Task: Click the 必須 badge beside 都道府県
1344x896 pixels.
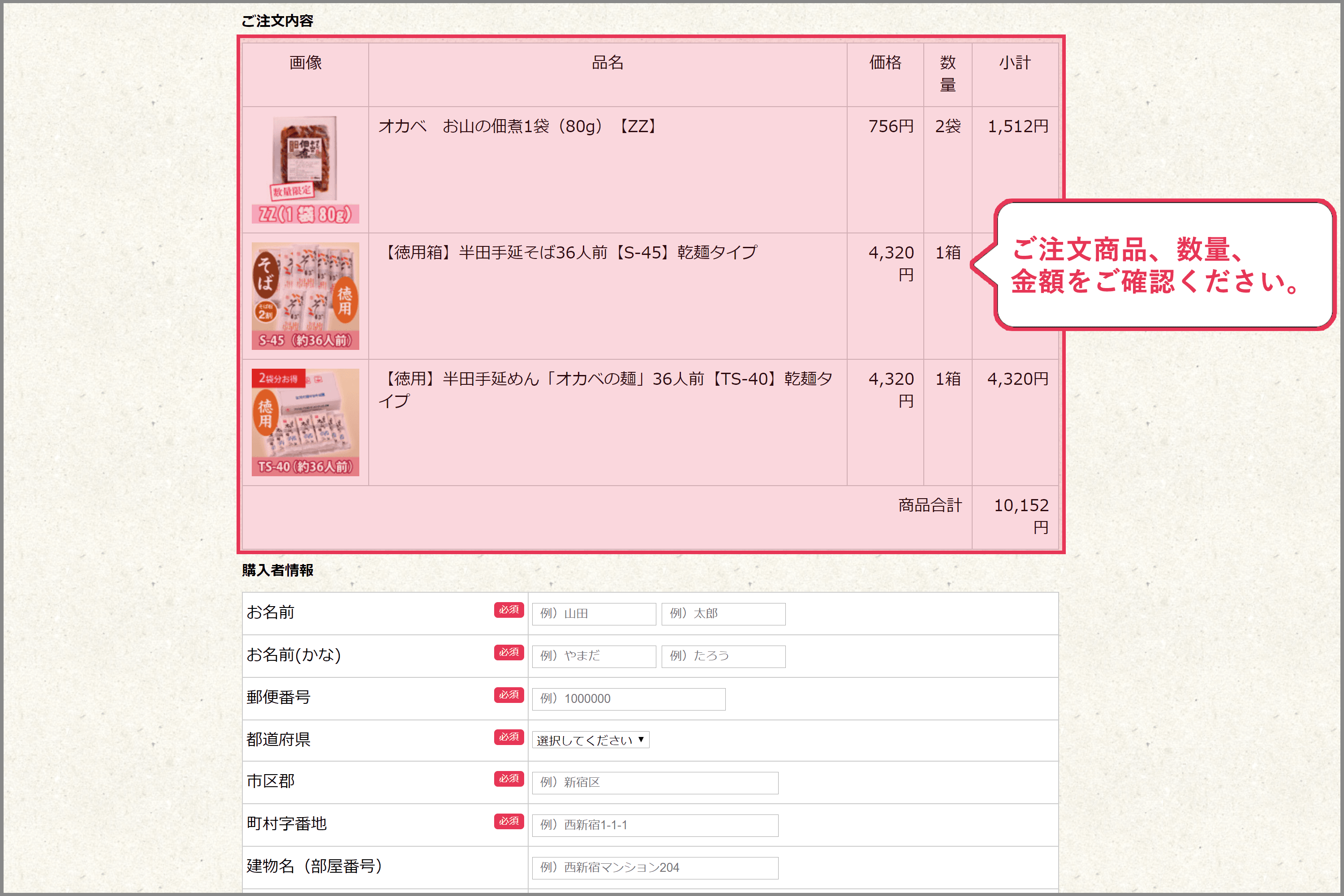Action: [508, 737]
